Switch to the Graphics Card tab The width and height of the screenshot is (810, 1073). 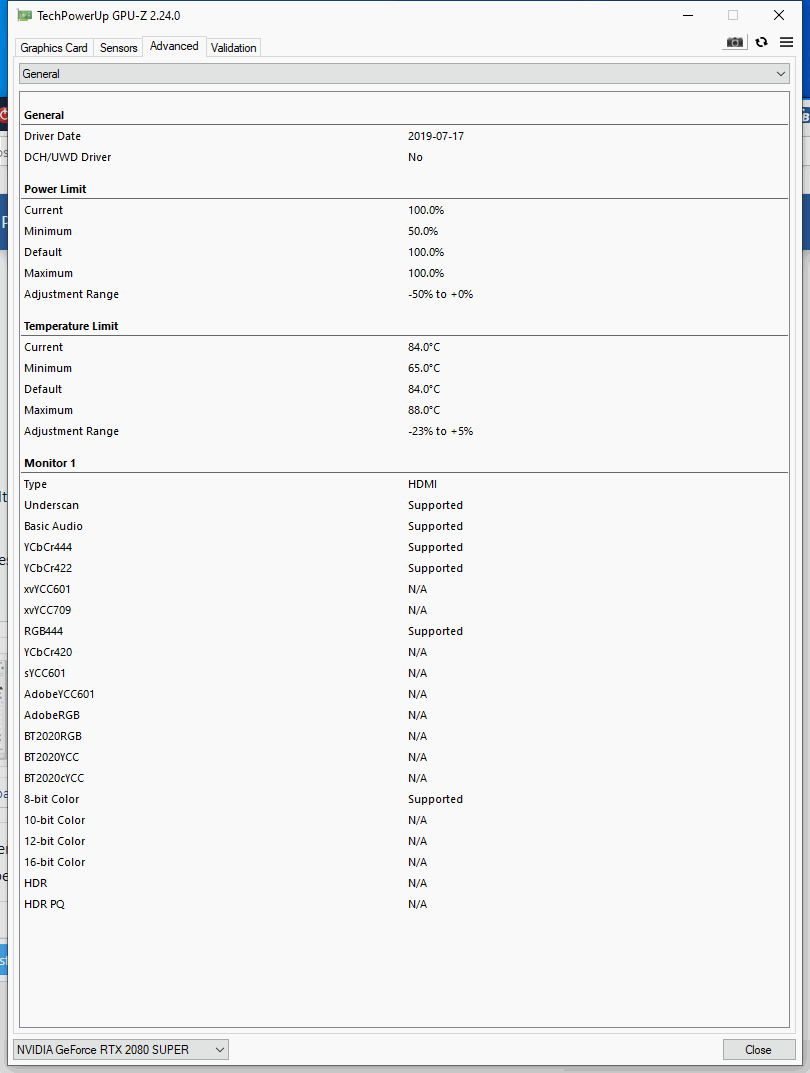54,48
